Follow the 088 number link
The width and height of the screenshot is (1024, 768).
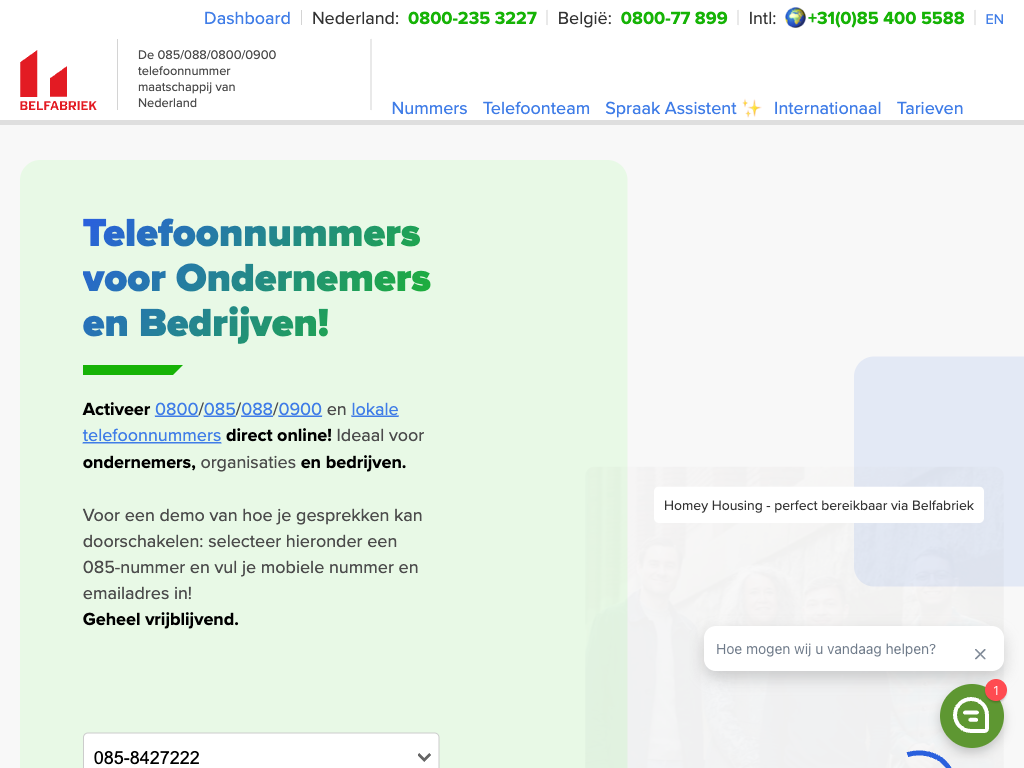tap(257, 409)
